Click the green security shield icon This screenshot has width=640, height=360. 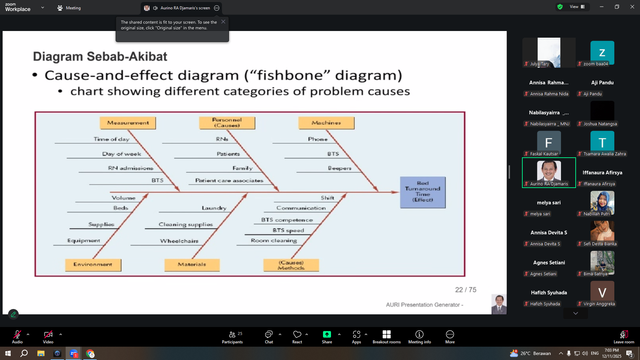pyautogui.click(x=560, y=7)
